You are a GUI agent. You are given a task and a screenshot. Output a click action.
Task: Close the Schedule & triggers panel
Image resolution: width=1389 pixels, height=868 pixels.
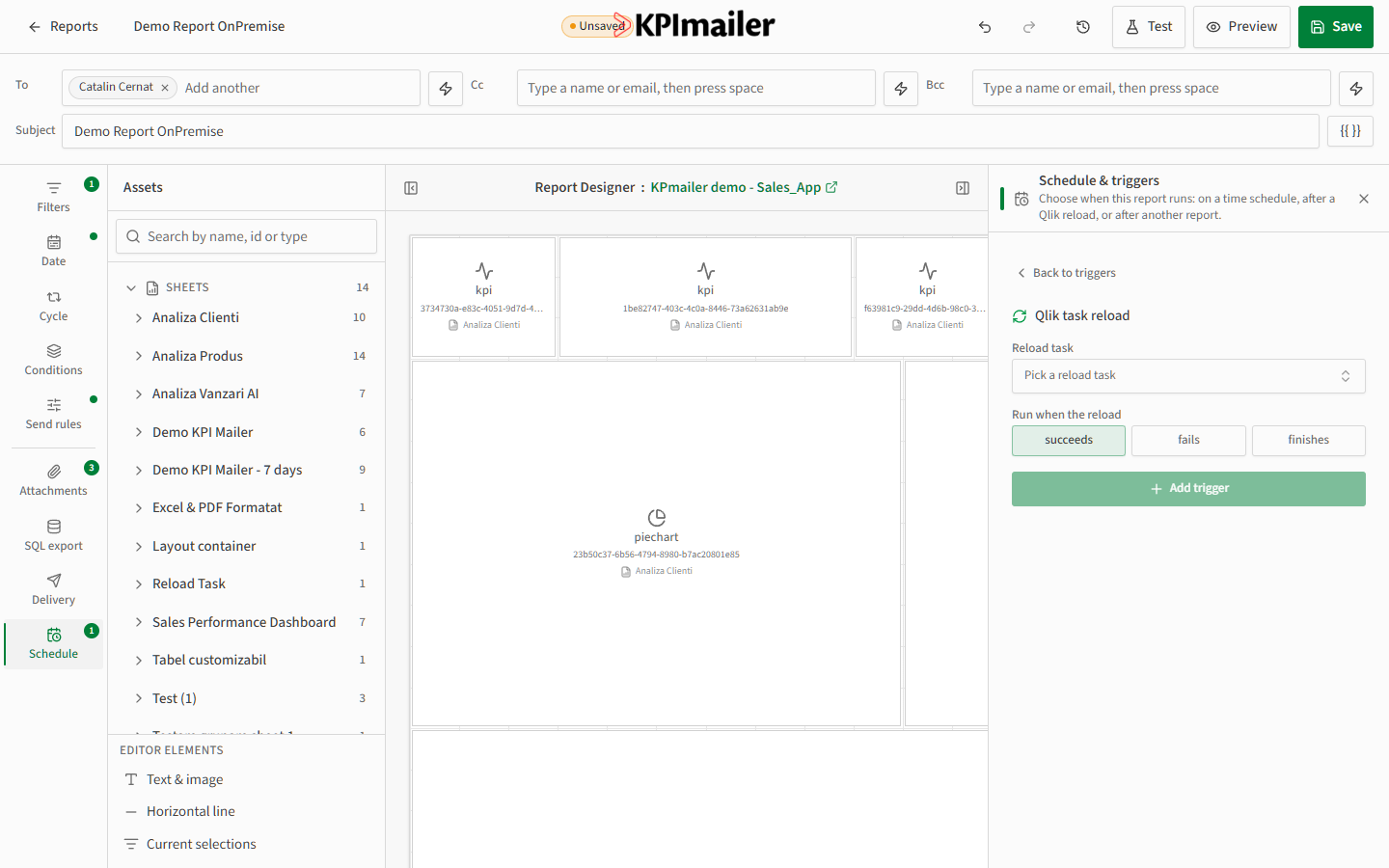click(x=1364, y=199)
